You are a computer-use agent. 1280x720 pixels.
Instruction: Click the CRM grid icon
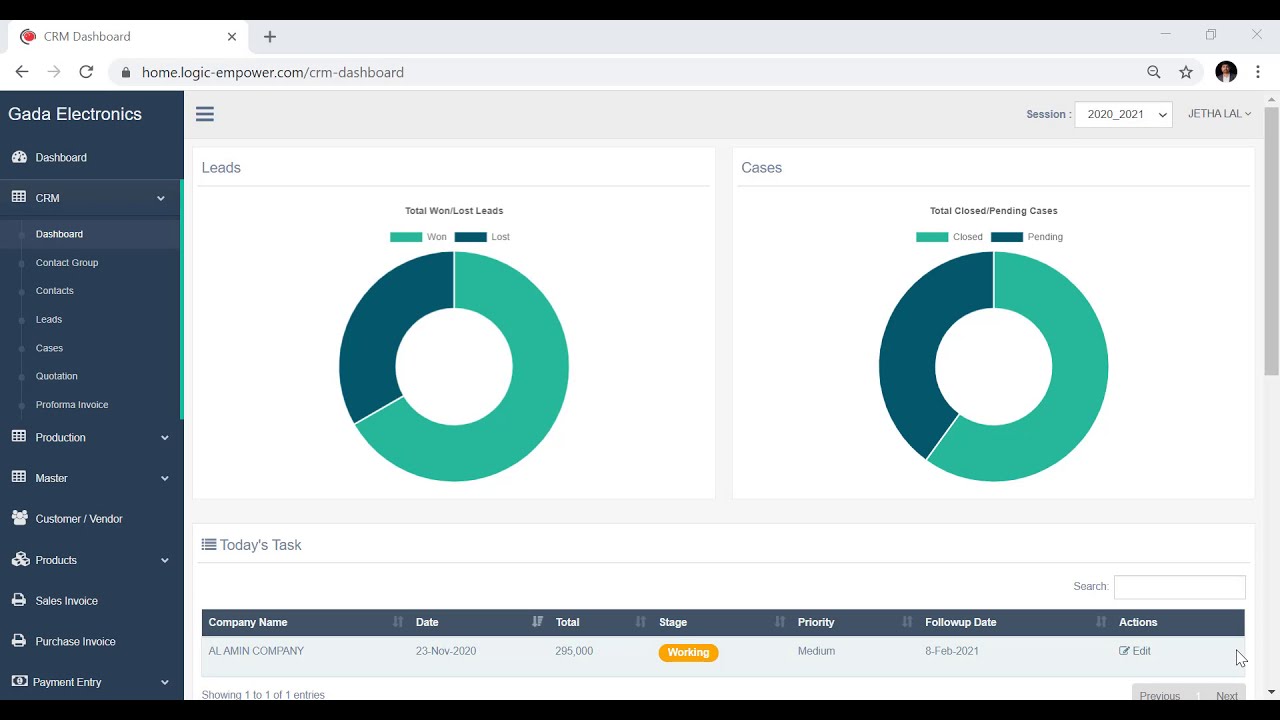(x=19, y=197)
